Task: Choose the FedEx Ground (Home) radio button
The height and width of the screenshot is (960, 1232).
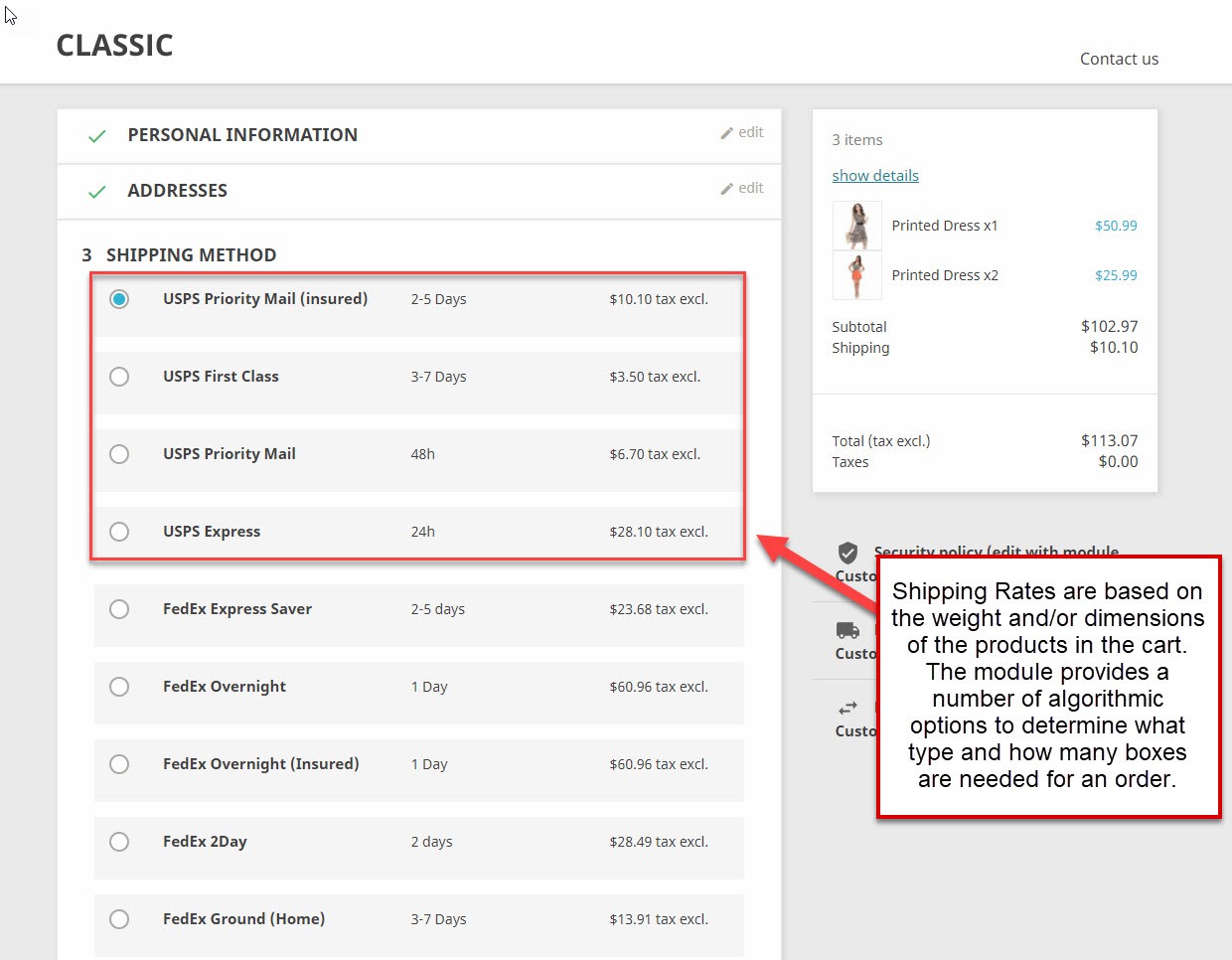Action: coord(119,919)
